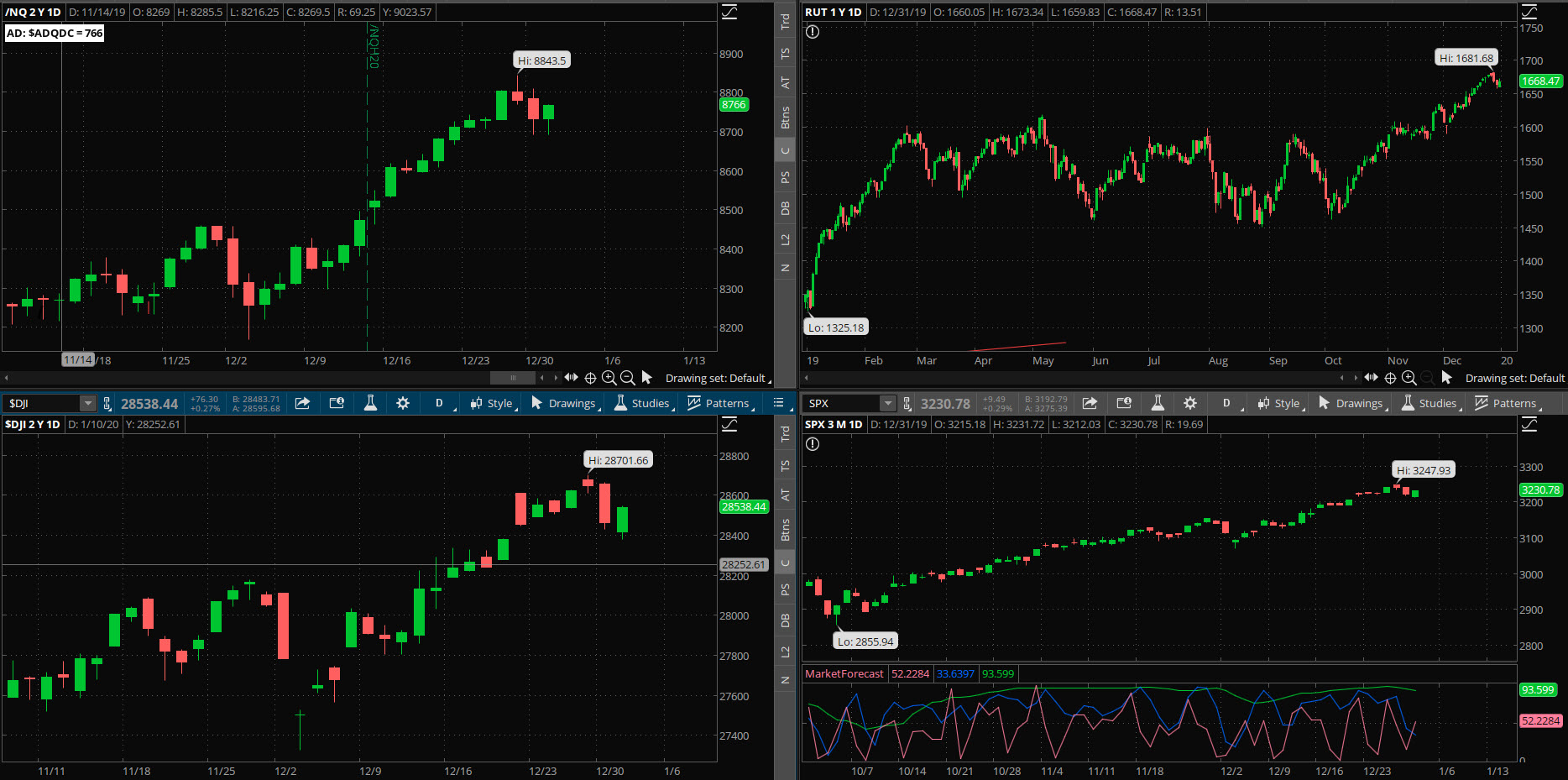Toggle crosshair cursor on /NQ chart

(590, 378)
